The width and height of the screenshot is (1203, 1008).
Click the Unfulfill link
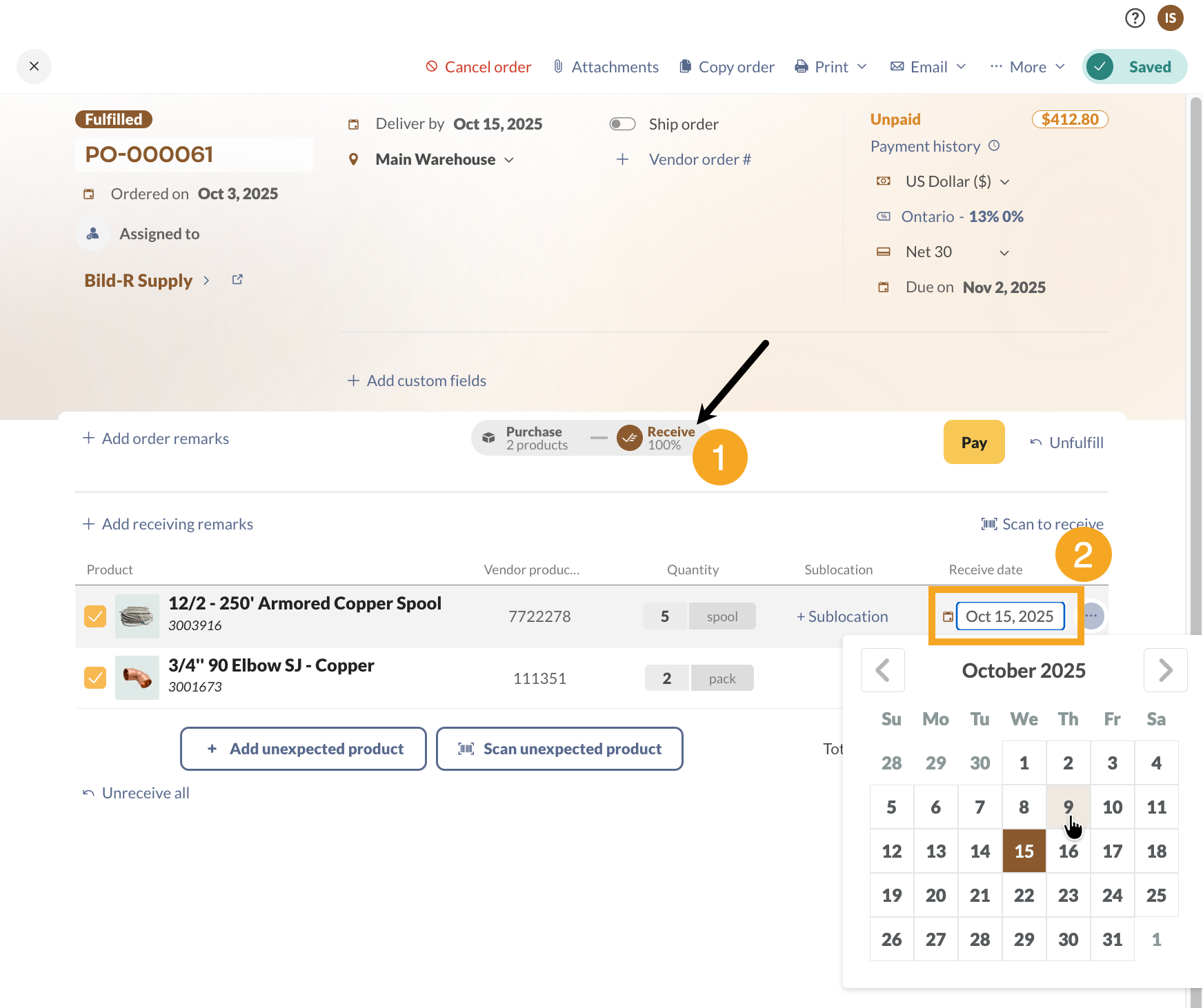pos(1066,442)
